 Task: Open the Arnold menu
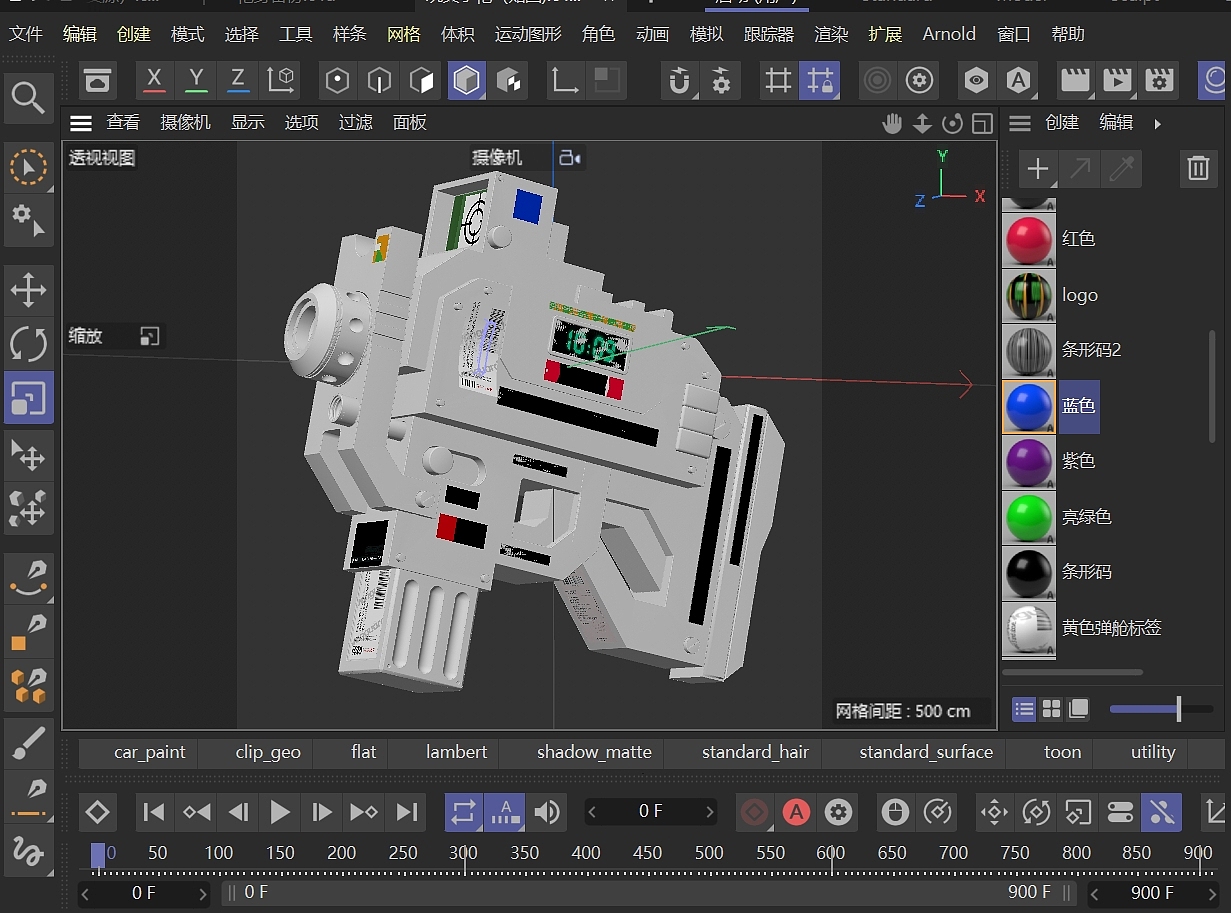(x=949, y=34)
